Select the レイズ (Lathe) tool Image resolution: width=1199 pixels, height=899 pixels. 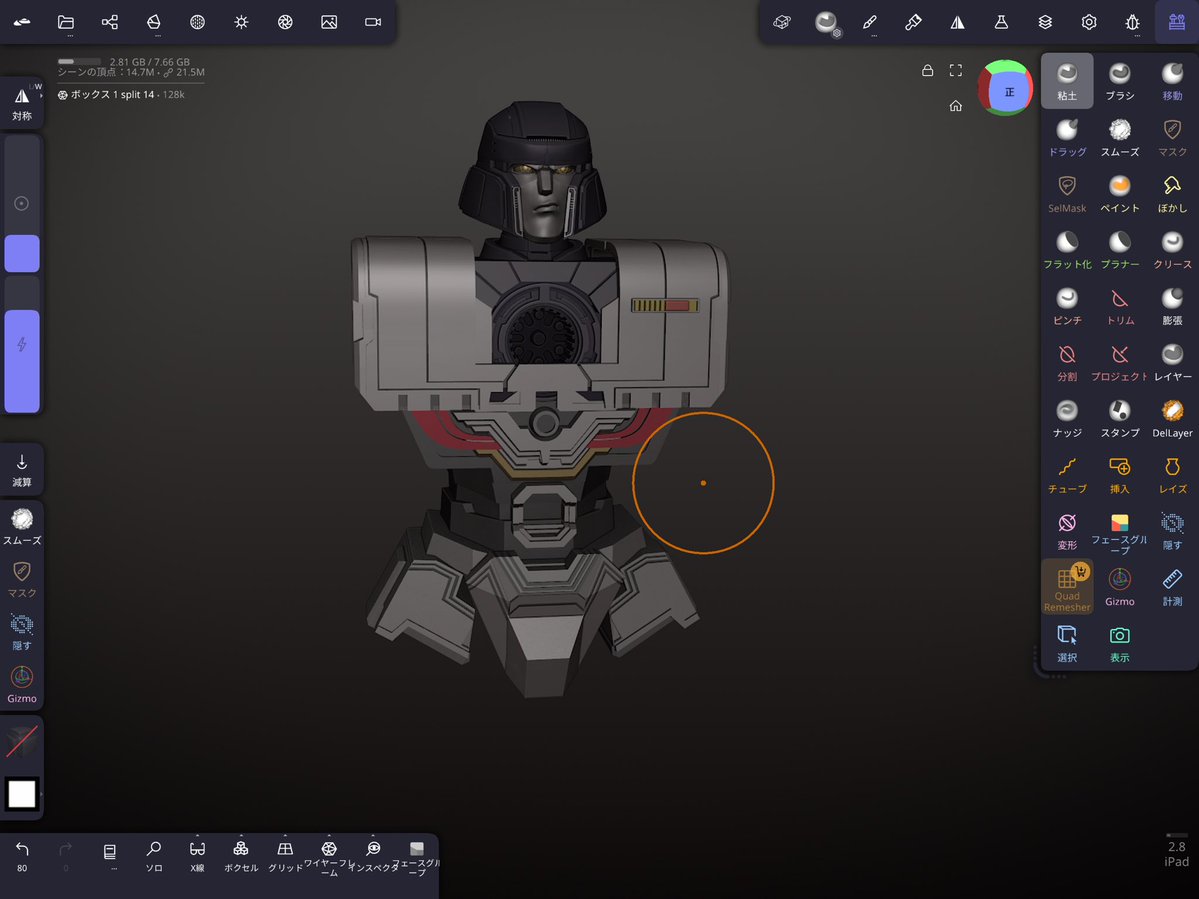(1172, 475)
